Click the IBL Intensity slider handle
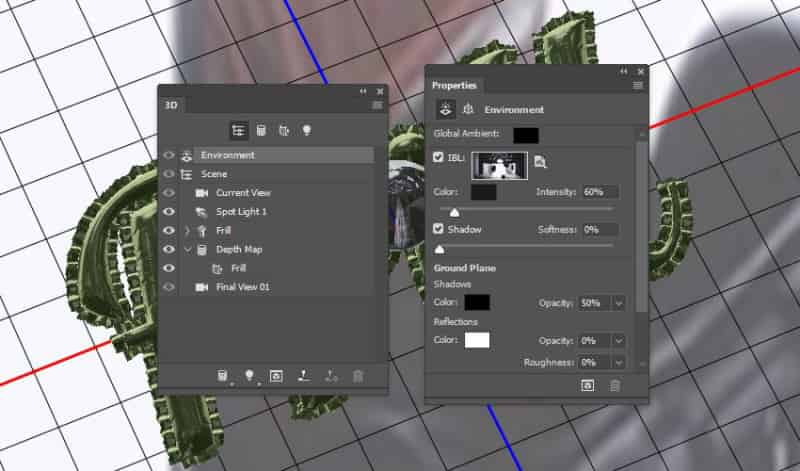This screenshot has width=800, height=471. [x=454, y=212]
